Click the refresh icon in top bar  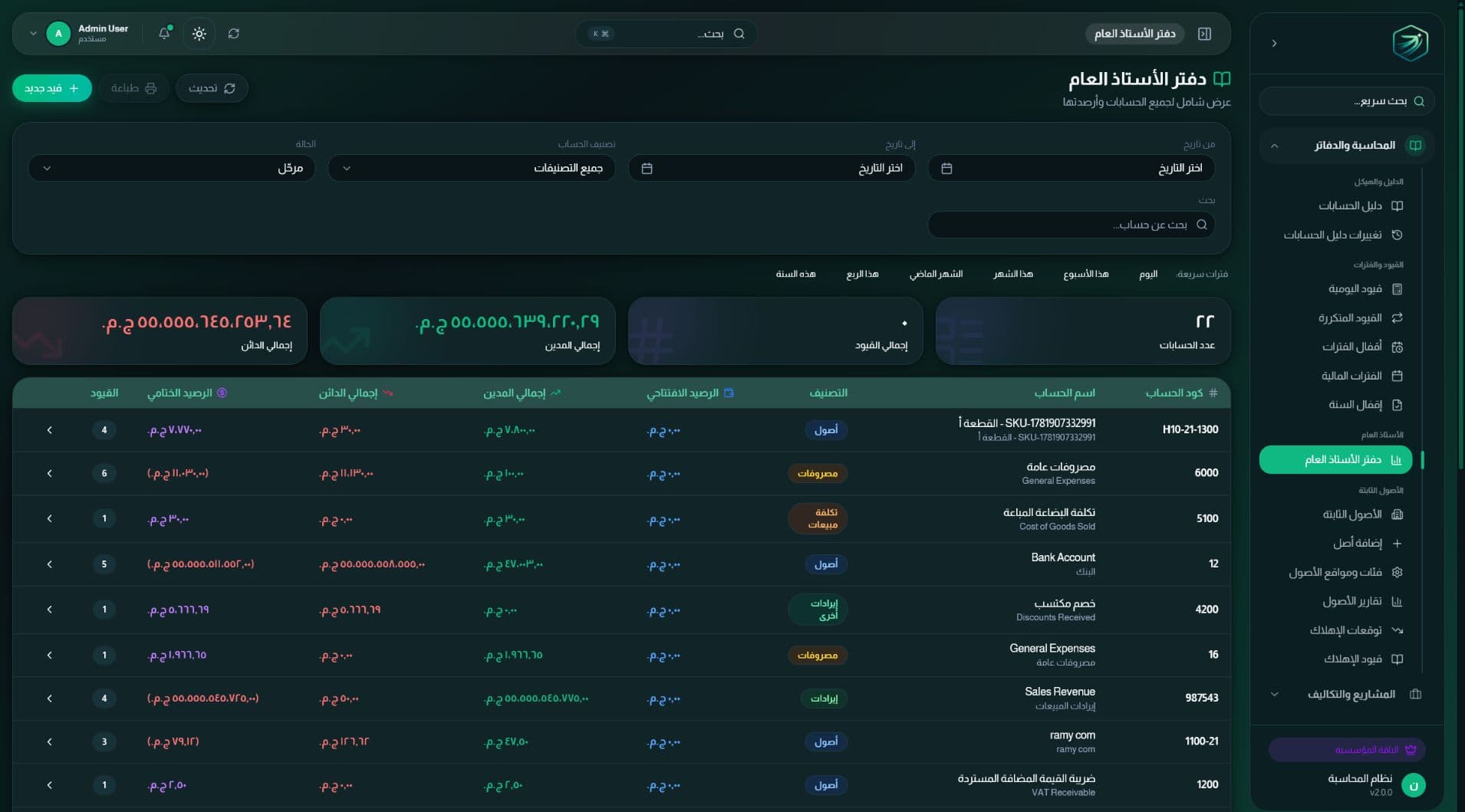234,34
